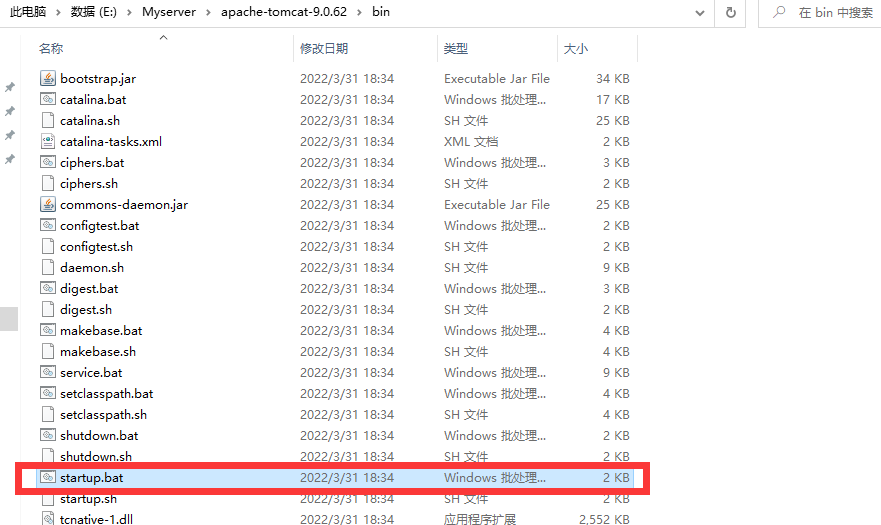Select the file name catalina-tasks.xml
This screenshot has height=525, width=881.
tap(111, 142)
